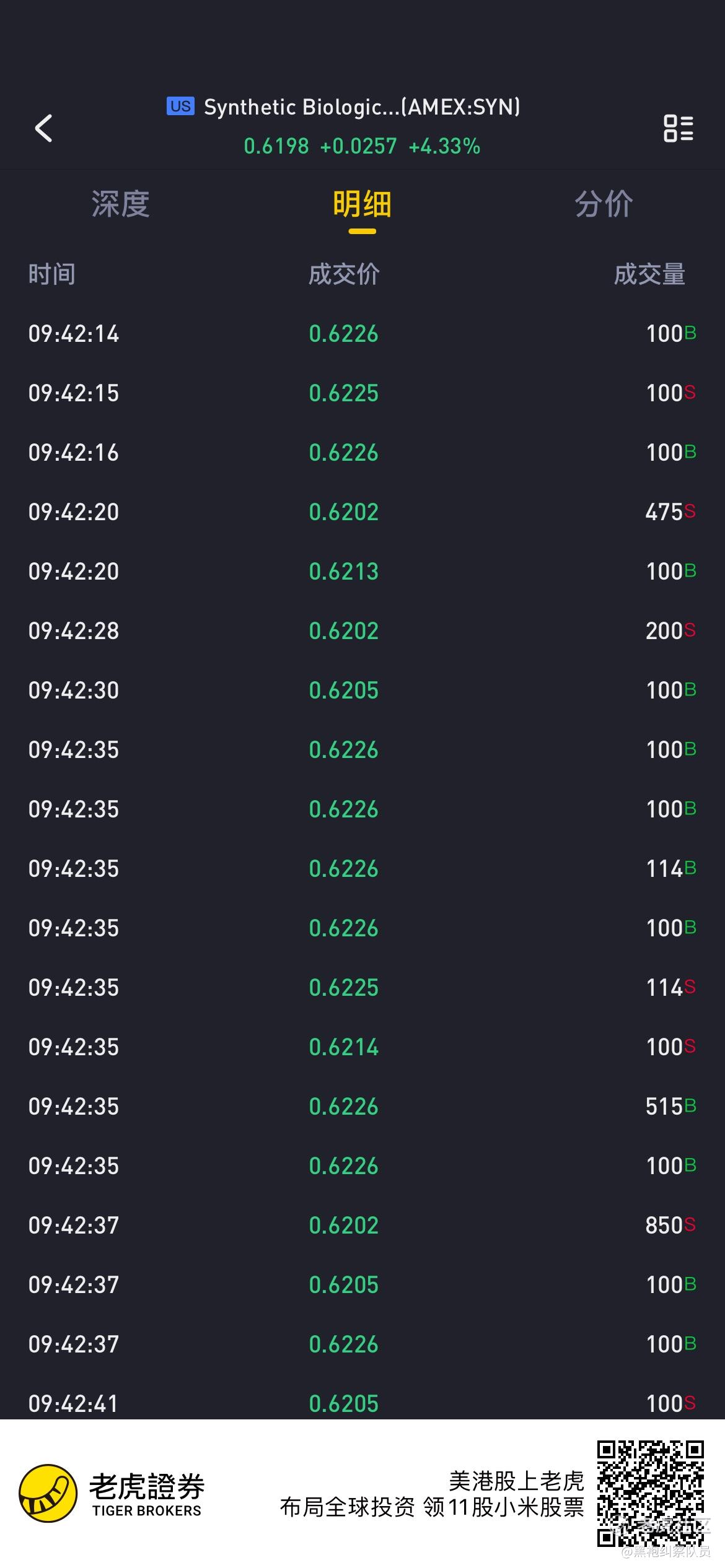Switch to the 分价 tab
The image size is (725, 1568).
[x=604, y=204]
